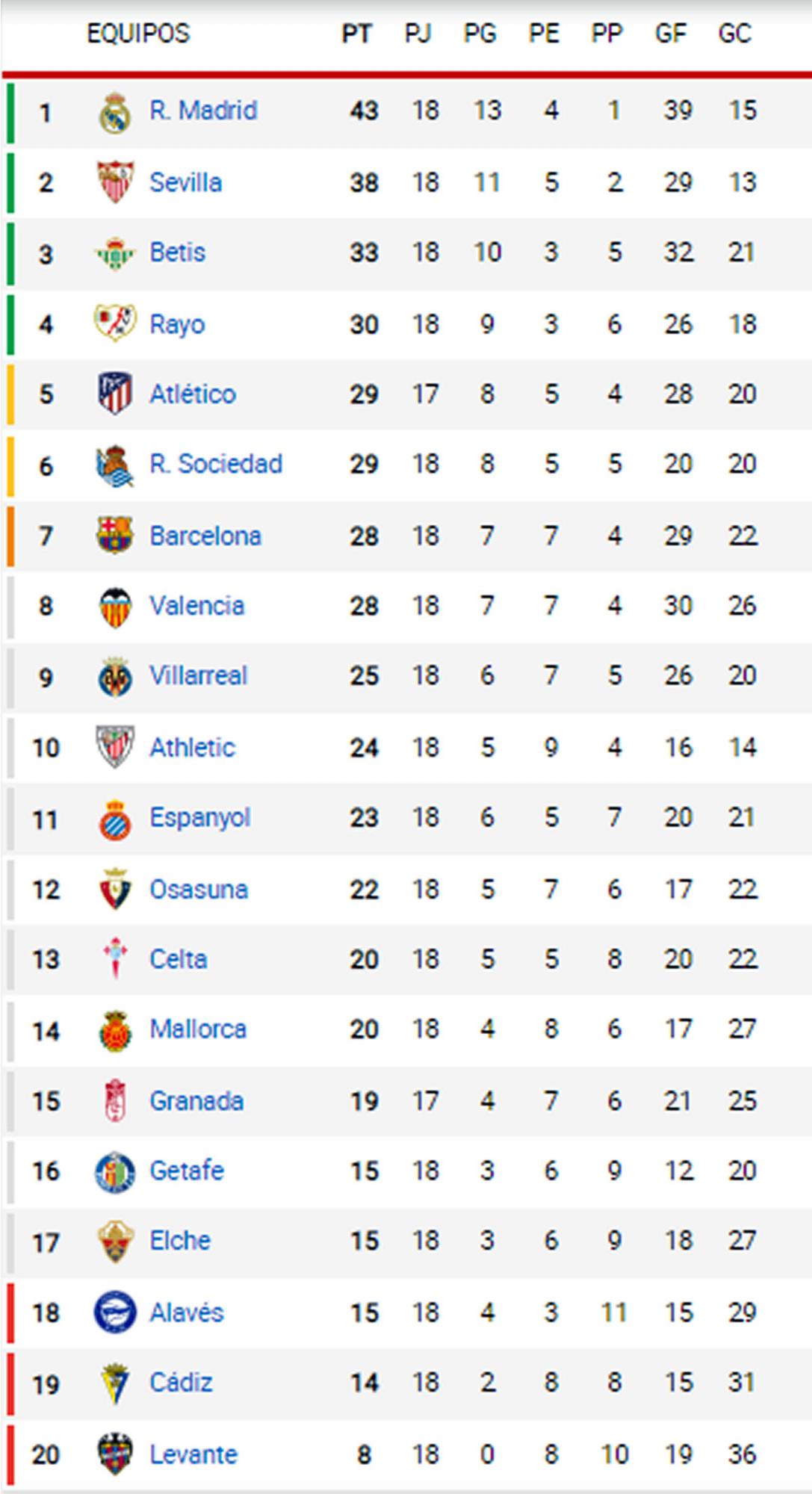Viewport: 812px width, 1494px height.
Task: Click the Villarreal yellow badge
Action: (x=115, y=677)
